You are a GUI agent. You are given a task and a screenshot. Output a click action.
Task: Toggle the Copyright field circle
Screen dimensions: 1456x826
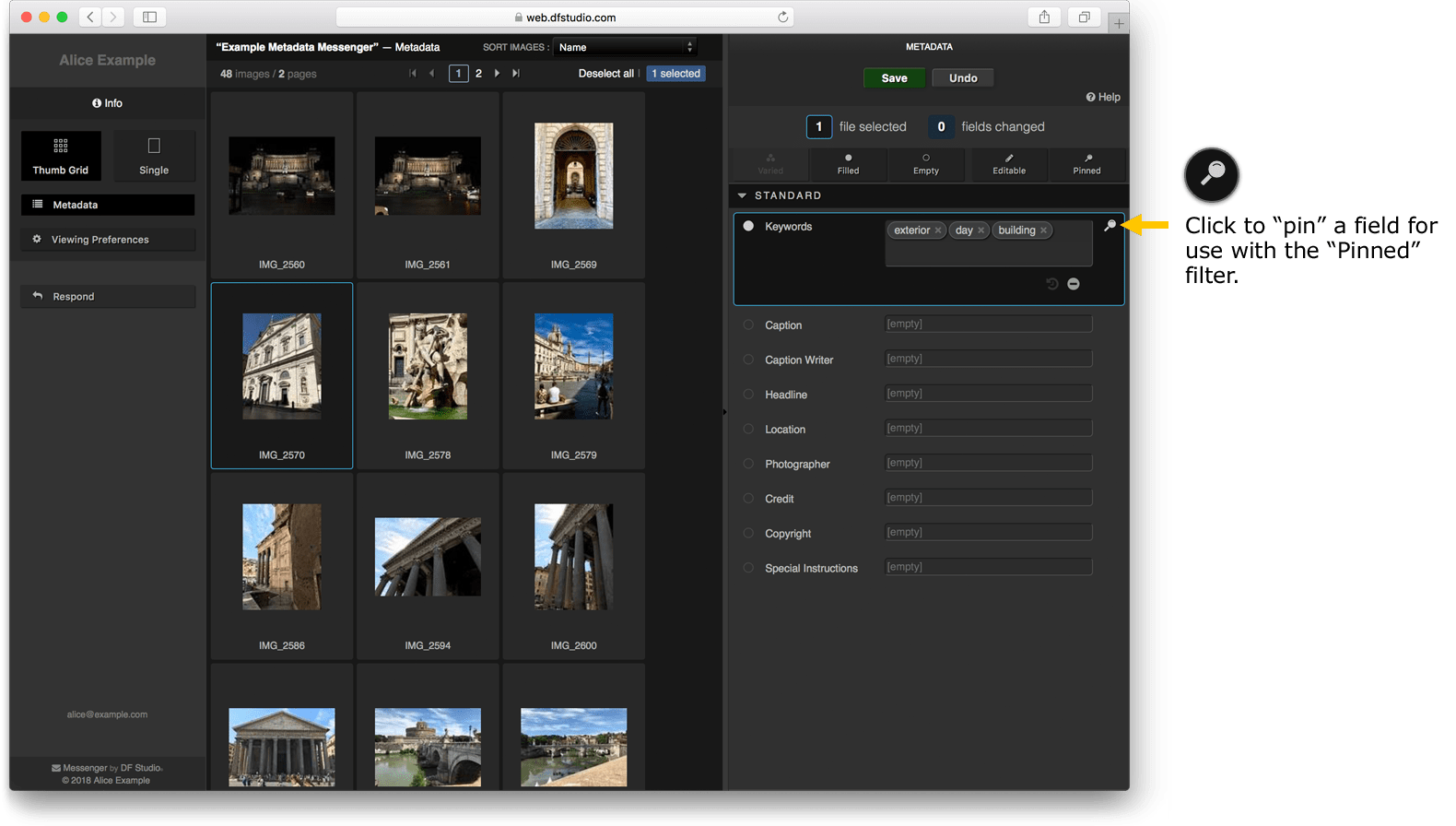click(748, 533)
